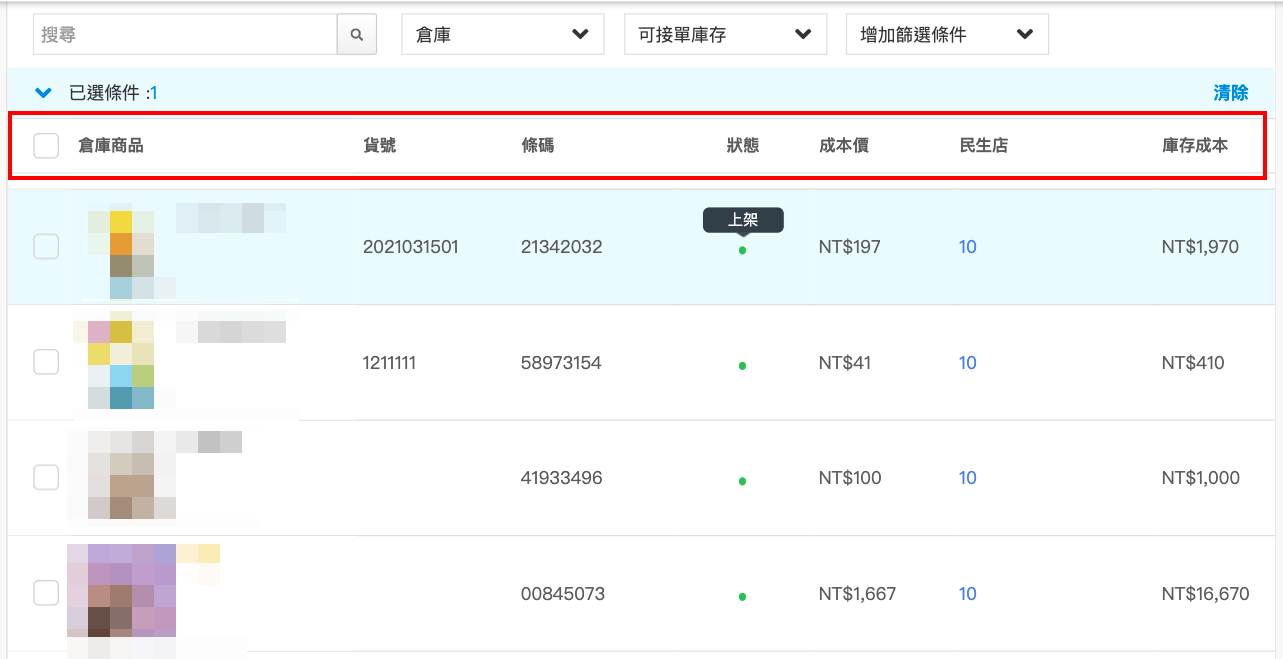Check the box for product 1211111
The height and width of the screenshot is (659, 1283).
(46, 362)
